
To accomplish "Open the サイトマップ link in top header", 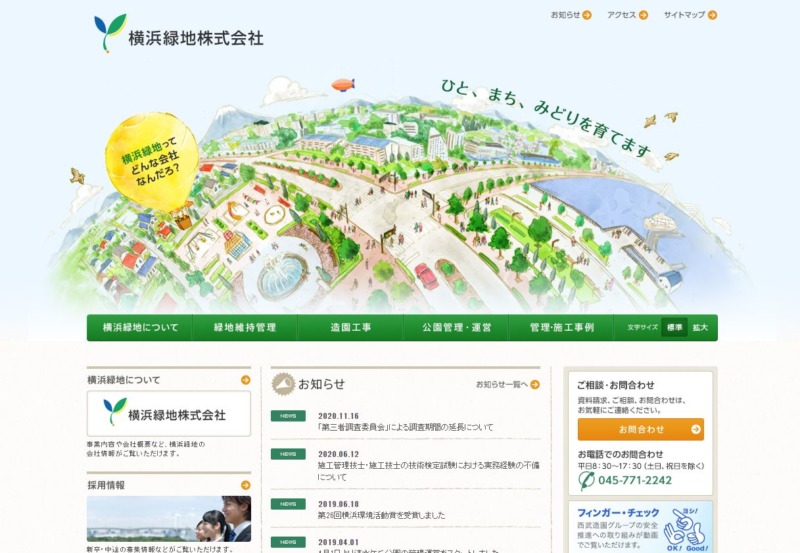I will pyautogui.click(x=690, y=15).
